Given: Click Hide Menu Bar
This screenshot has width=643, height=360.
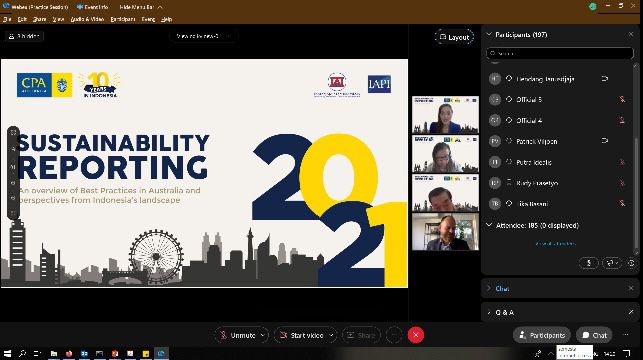Looking at the screenshot, I should pyautogui.click(x=141, y=7).
